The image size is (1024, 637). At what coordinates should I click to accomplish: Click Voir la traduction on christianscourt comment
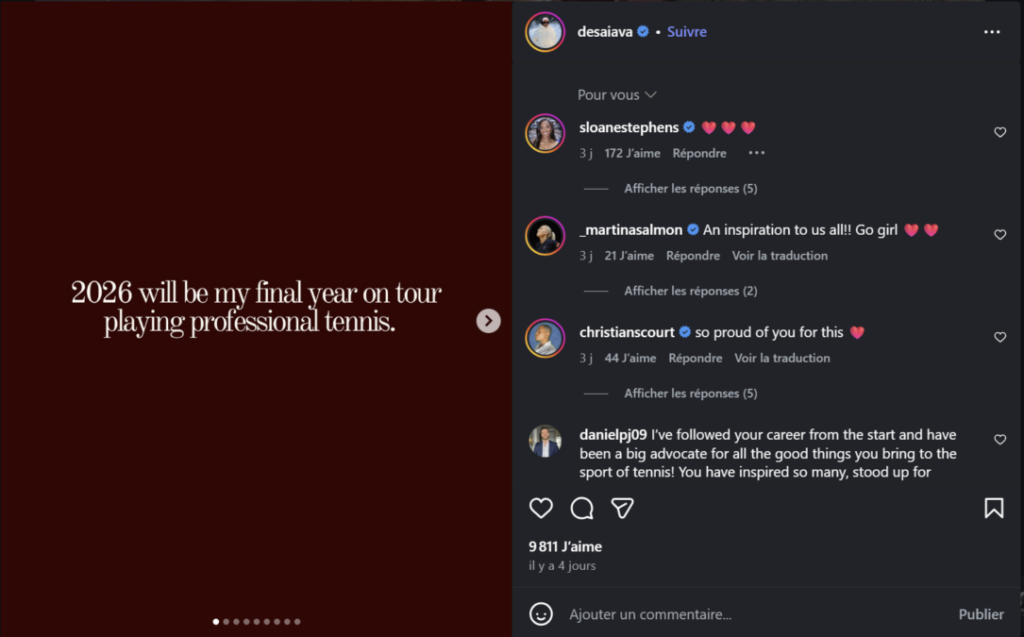[782, 358]
